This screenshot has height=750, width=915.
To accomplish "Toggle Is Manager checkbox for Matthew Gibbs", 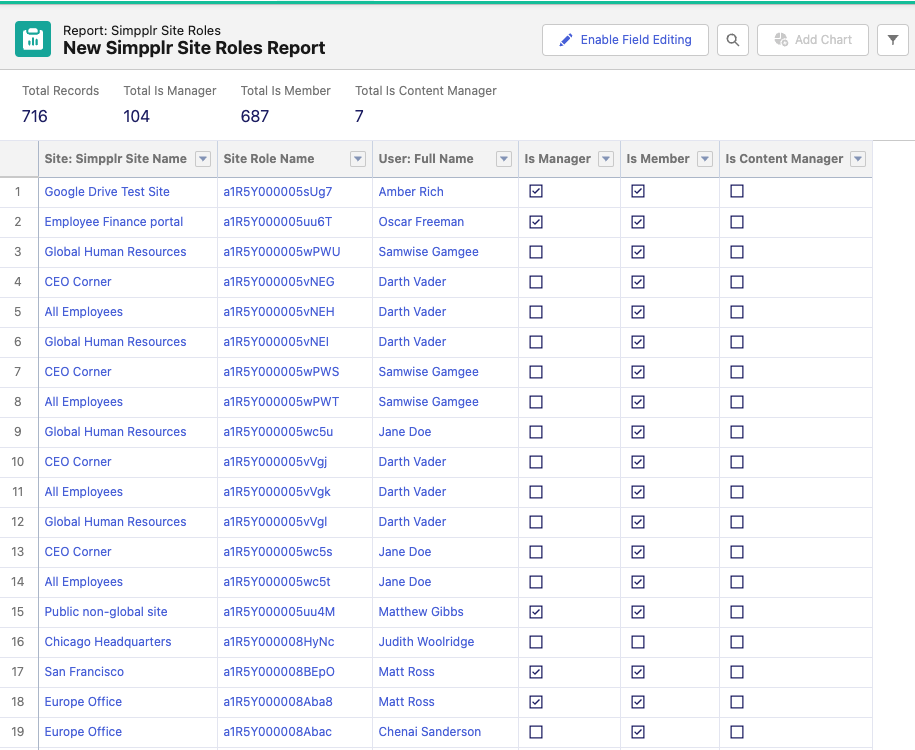I will tap(536, 612).
